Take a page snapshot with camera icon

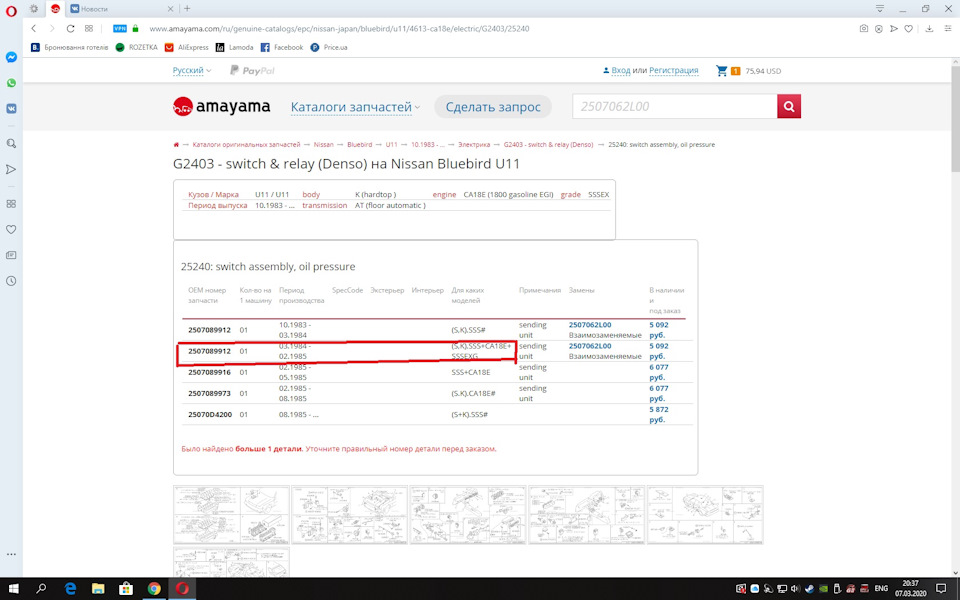coord(863,28)
